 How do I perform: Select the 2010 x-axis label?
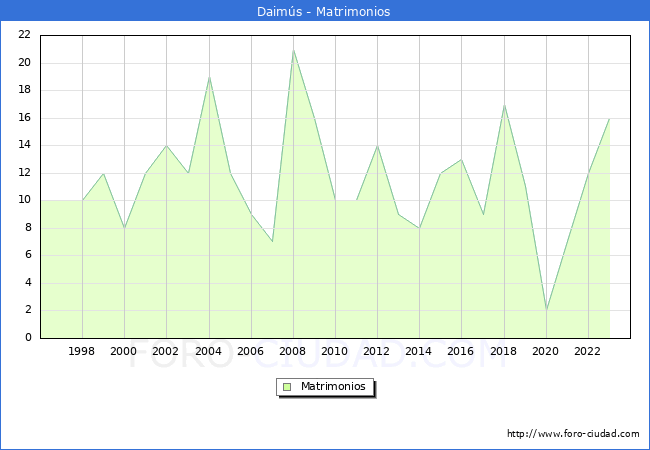[x=335, y=351]
